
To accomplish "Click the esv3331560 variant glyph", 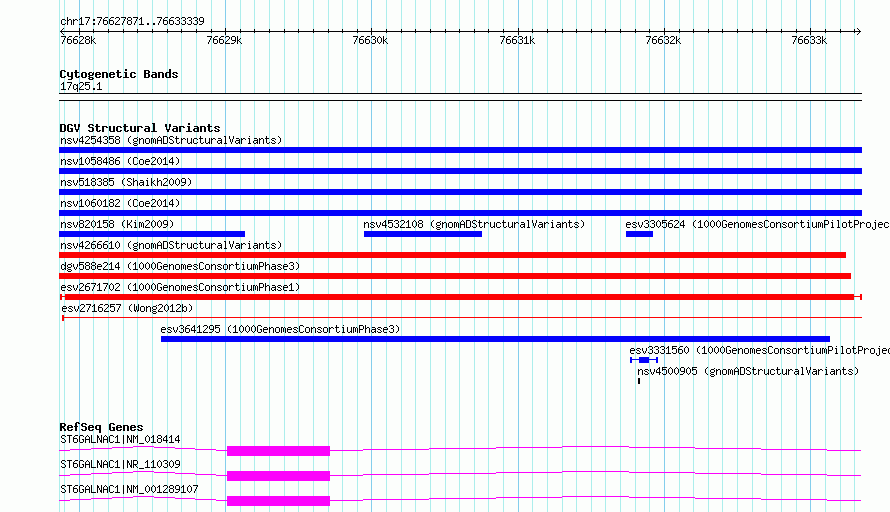I will [644, 360].
